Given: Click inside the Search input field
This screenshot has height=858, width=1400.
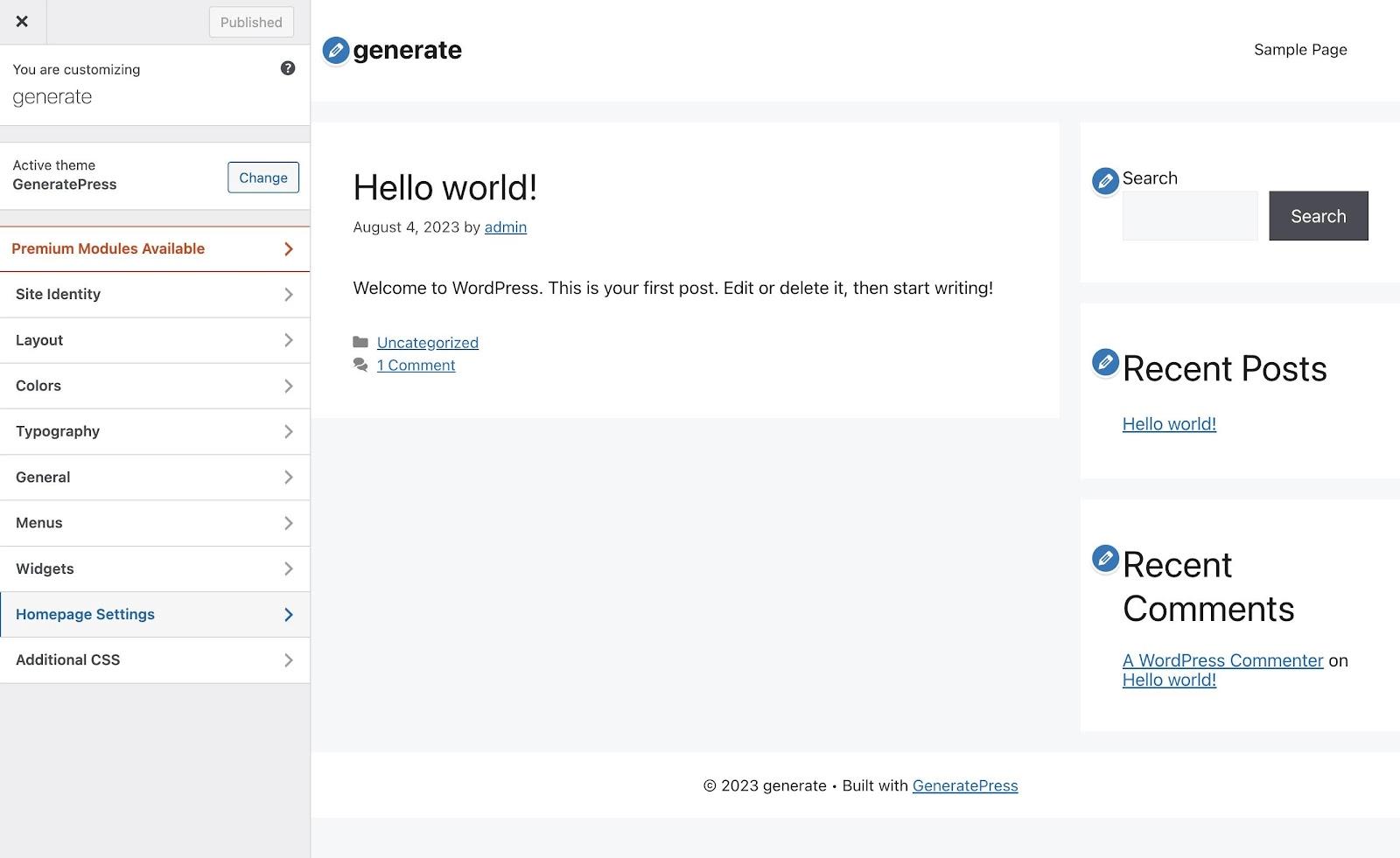Looking at the screenshot, I should tap(1190, 216).
